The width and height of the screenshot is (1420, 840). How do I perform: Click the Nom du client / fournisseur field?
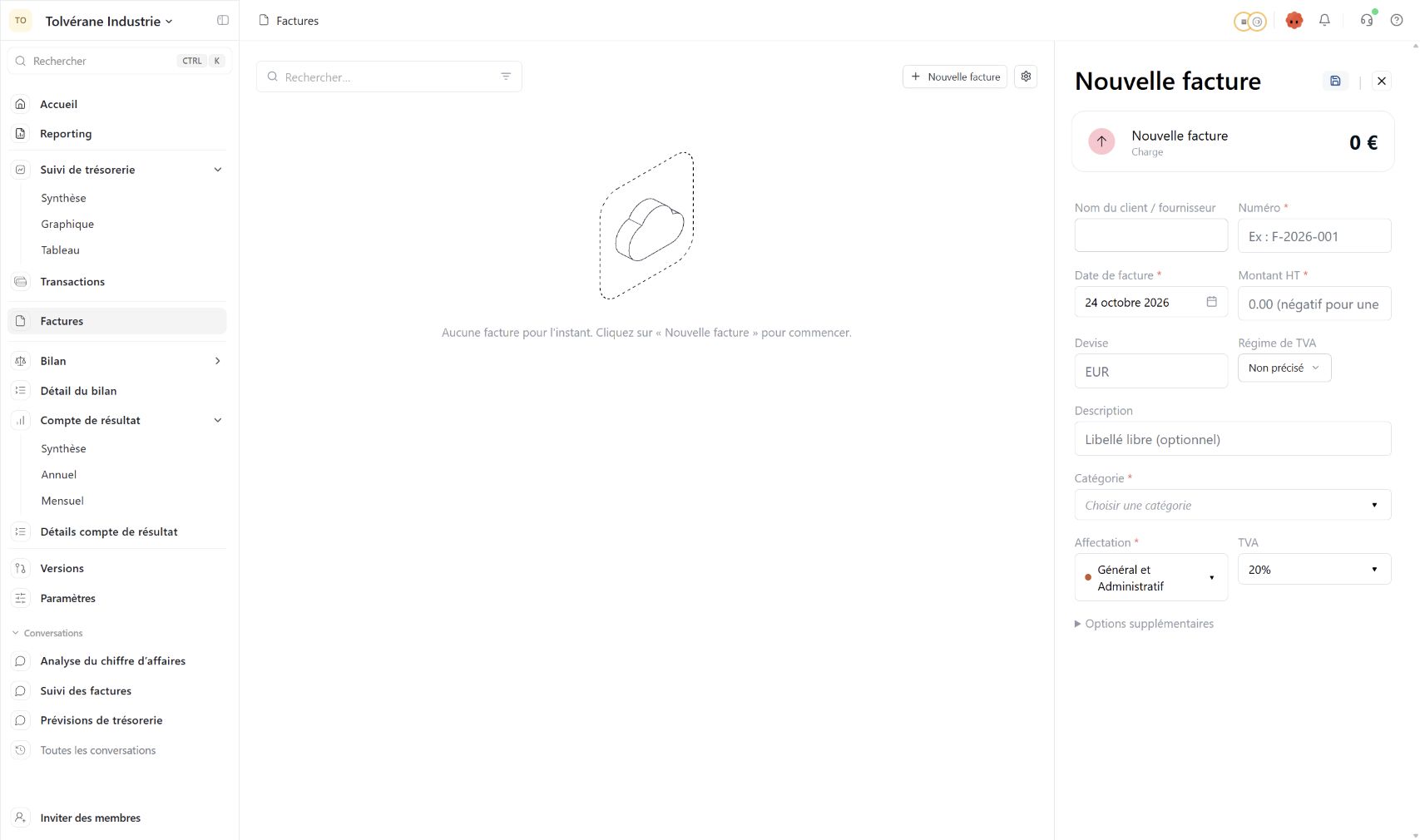(x=1151, y=235)
